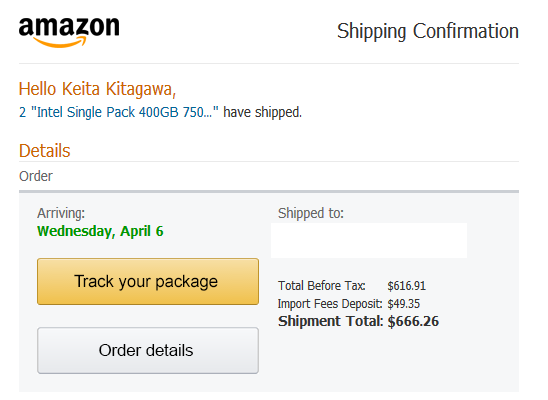Select the Wednesday, April 6 arrival date
Image resolution: width=548 pixels, height=400 pixels.
click(x=100, y=231)
